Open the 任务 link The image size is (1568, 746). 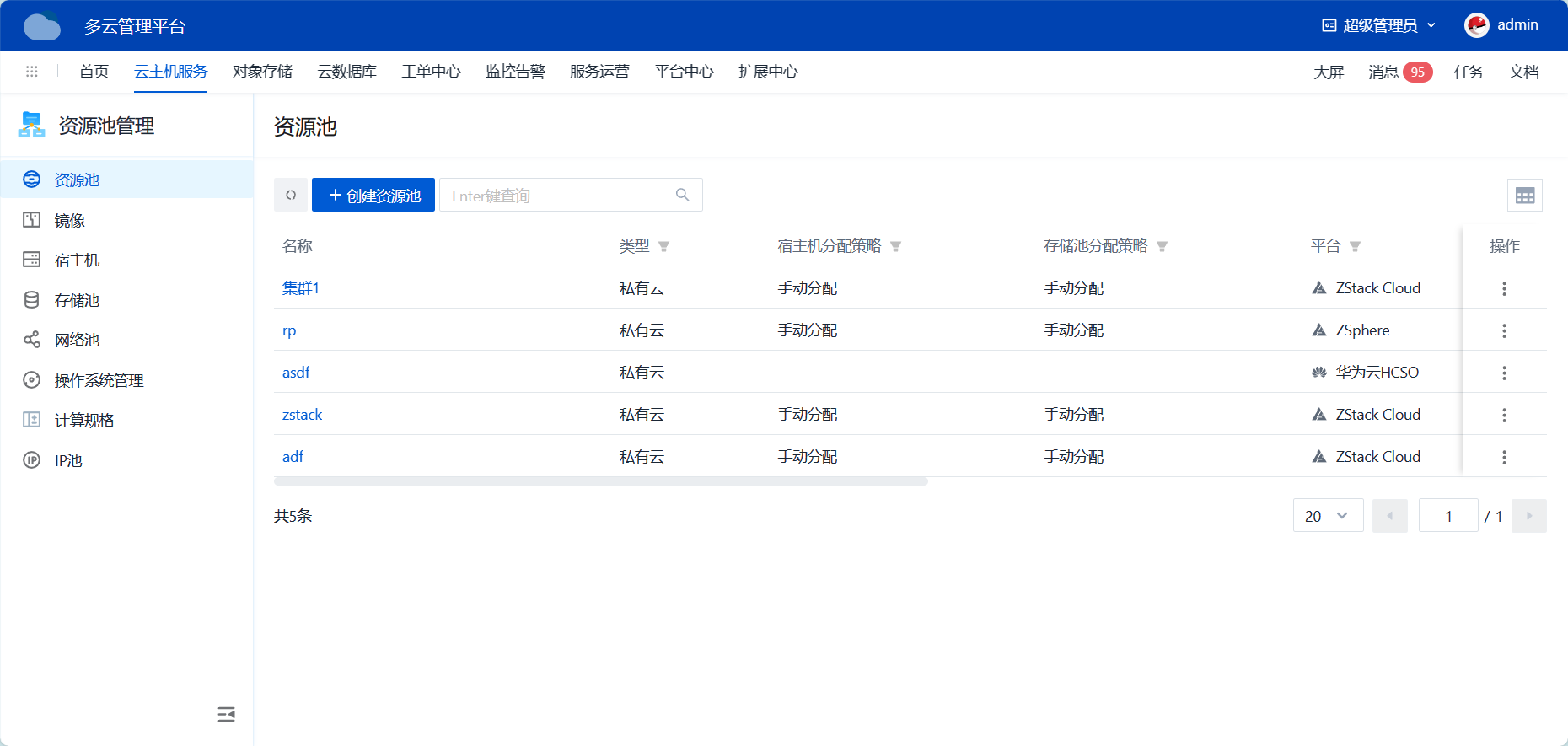(1469, 72)
